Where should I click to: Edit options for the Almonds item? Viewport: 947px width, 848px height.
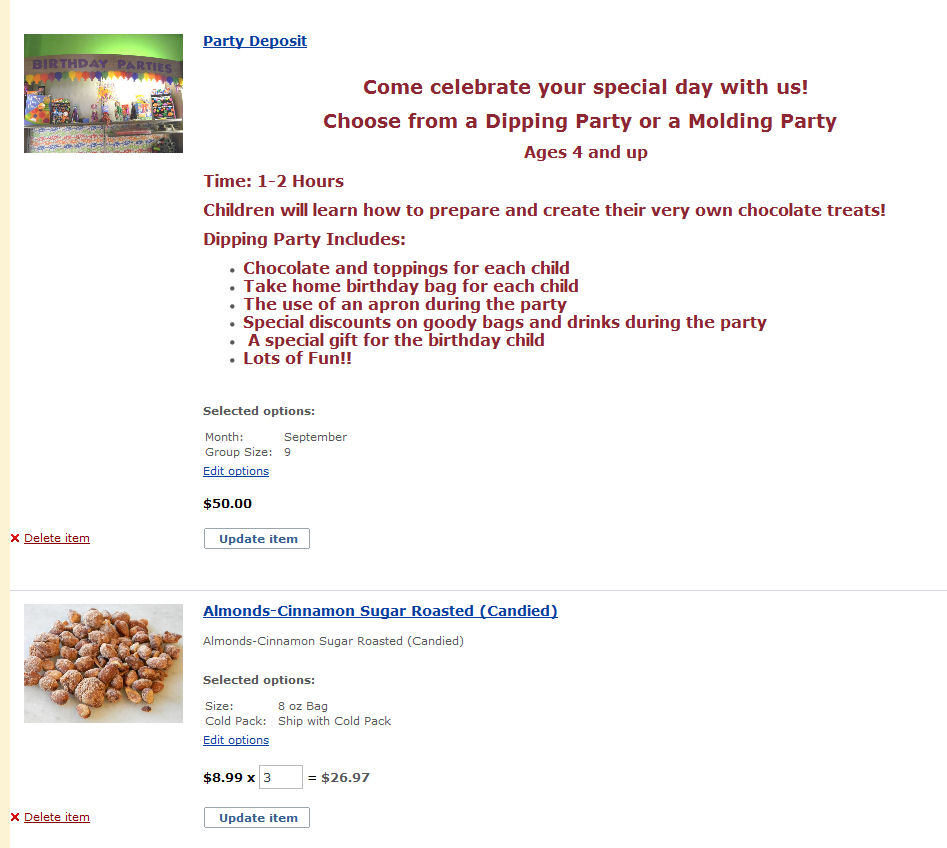[236, 740]
